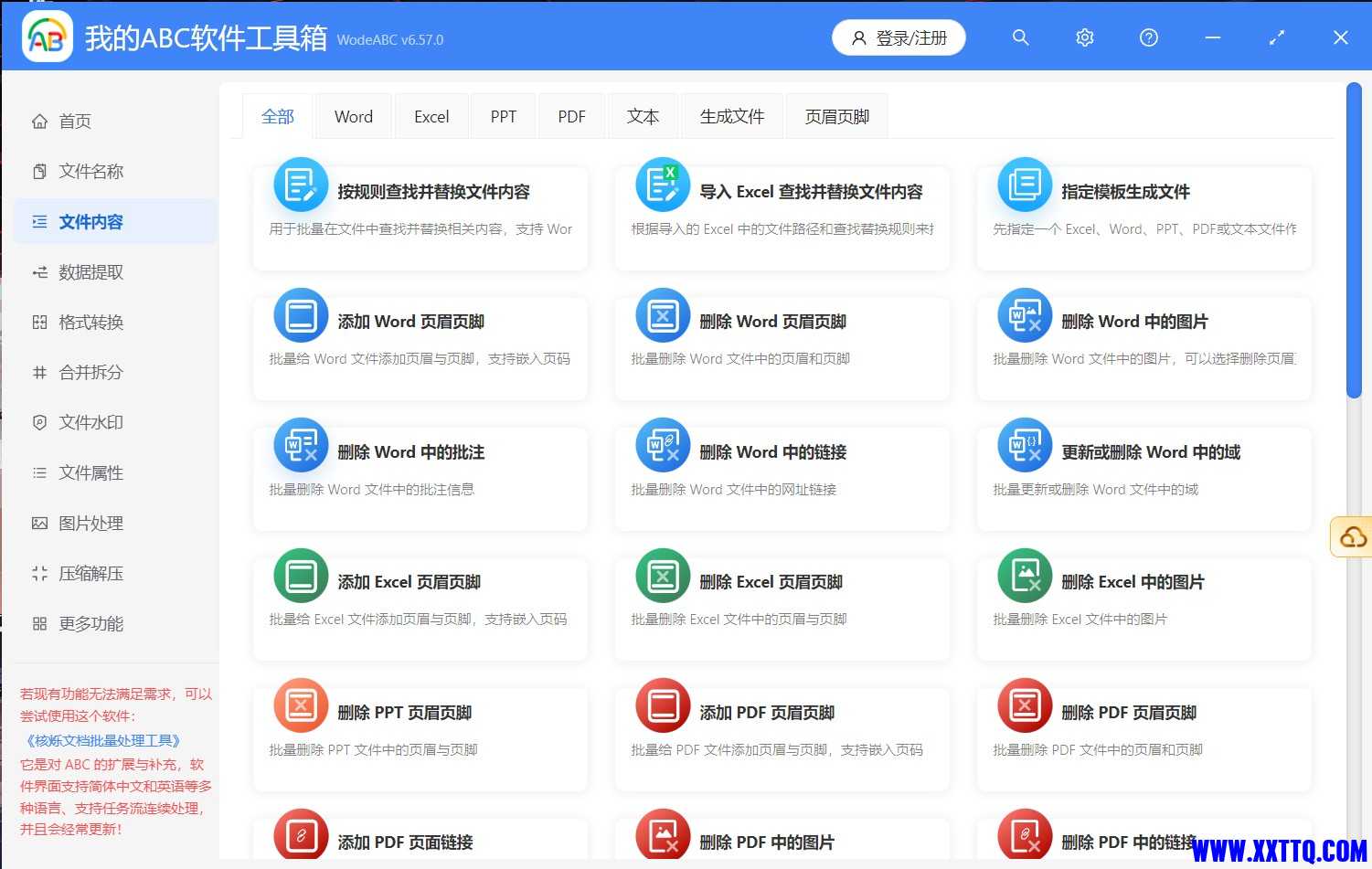Click the 登录/注册 button
Image resolution: width=1372 pixels, height=869 pixels.
899,37
